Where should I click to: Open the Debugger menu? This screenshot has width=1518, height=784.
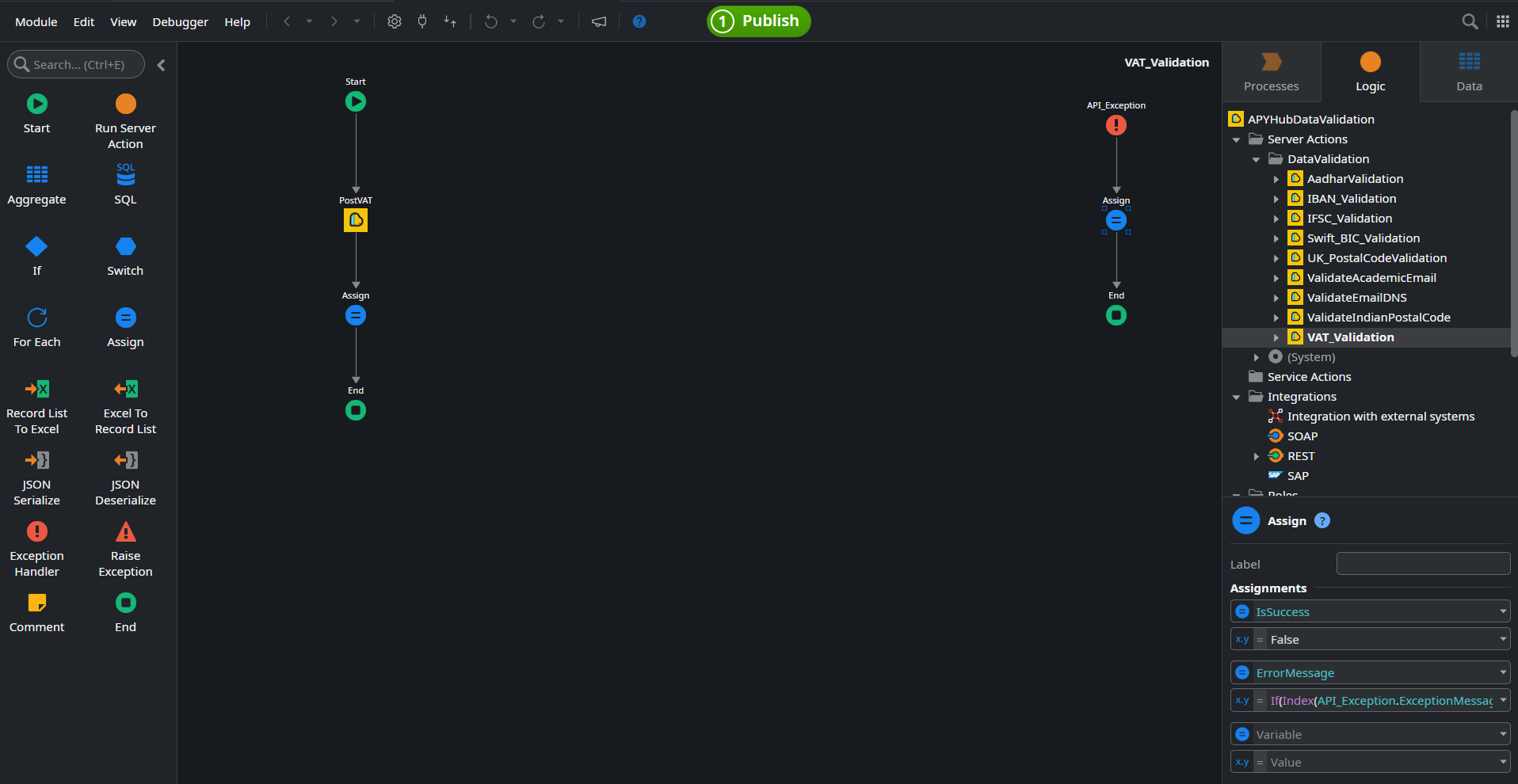[x=180, y=22]
